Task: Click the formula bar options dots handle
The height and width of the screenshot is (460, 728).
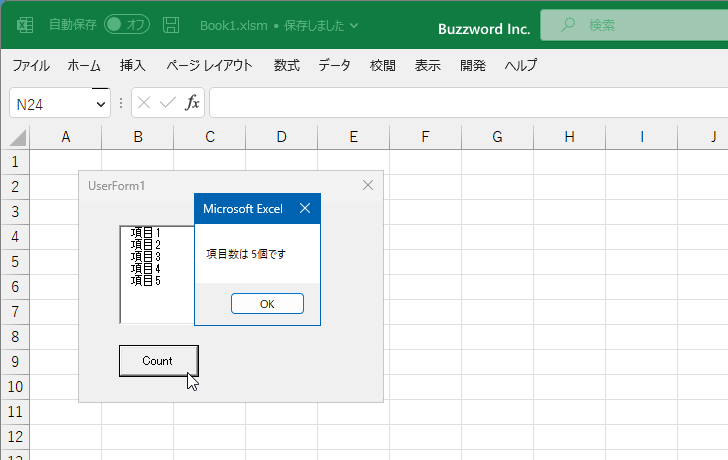Action: pyautogui.click(x=121, y=103)
